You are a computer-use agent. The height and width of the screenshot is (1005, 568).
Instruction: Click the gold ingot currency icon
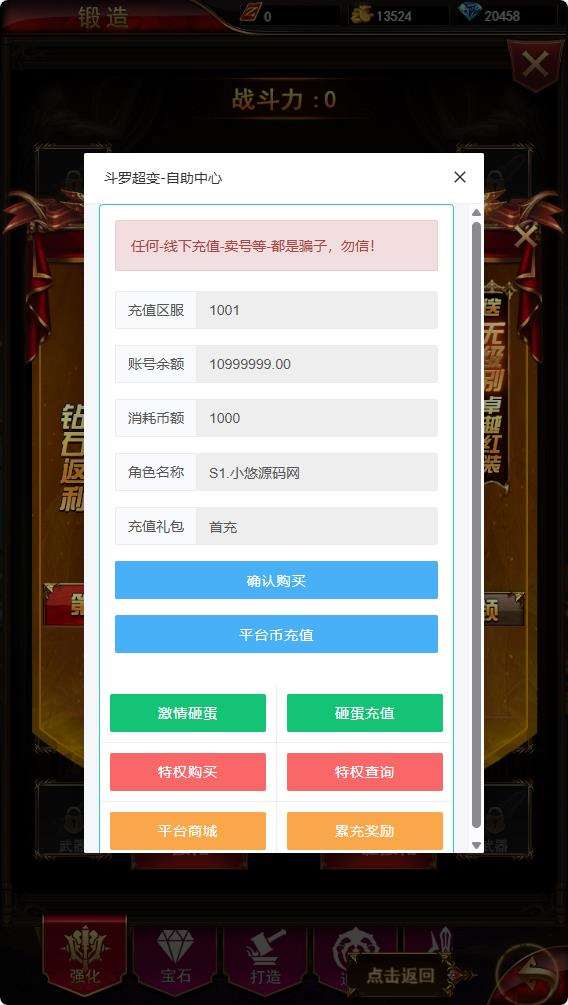362,14
